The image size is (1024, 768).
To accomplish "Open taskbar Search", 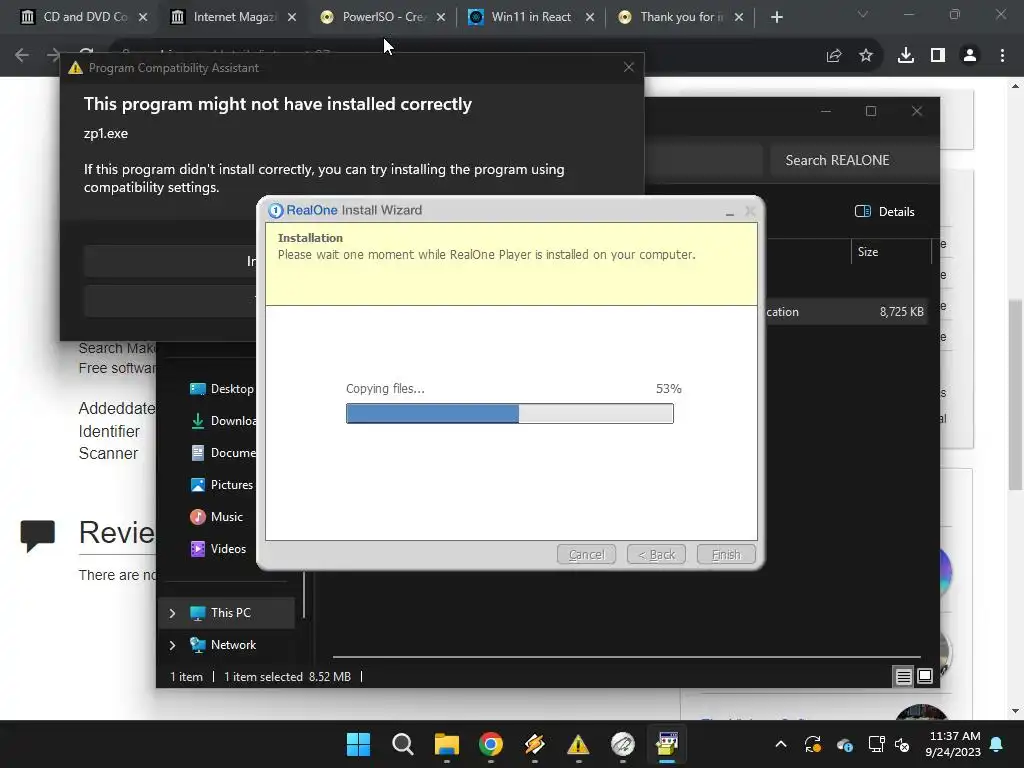I will (x=403, y=744).
